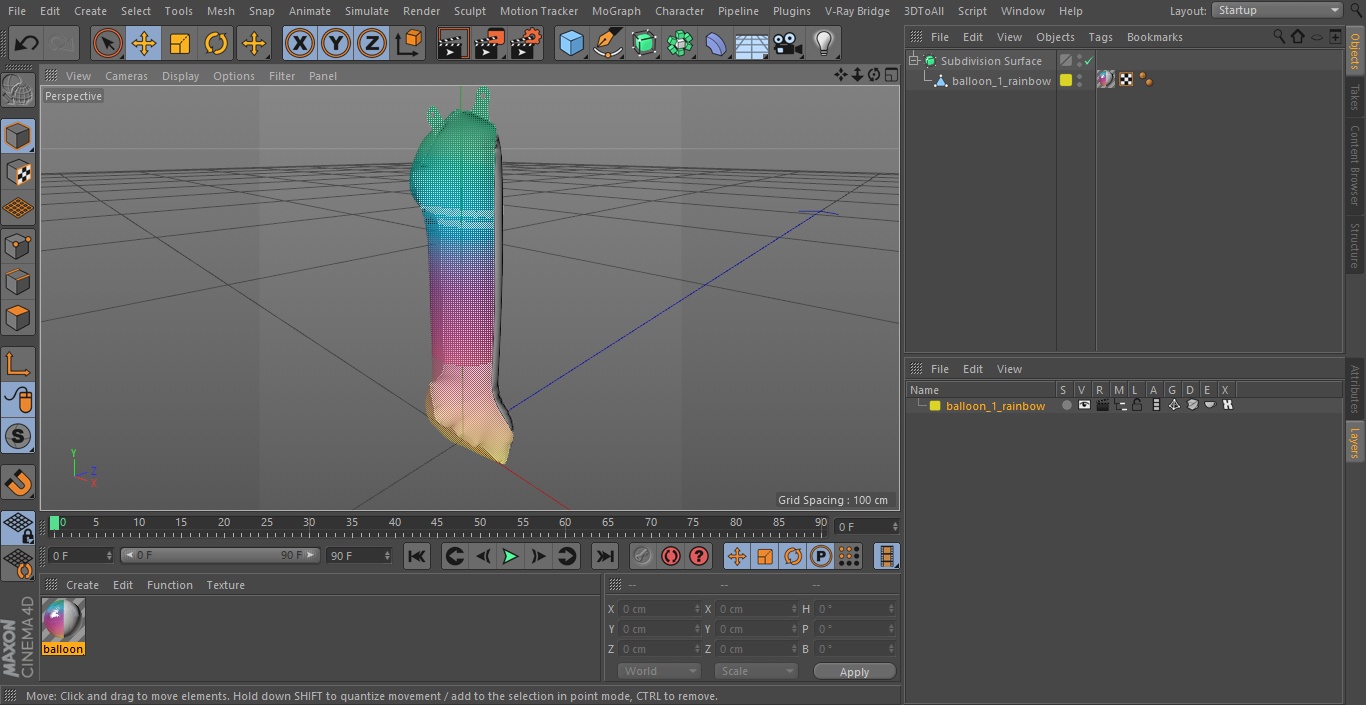The height and width of the screenshot is (705, 1366).
Task: Click balloon_1_rainbow yellow layer swatch in Objects
Action: click(1066, 80)
